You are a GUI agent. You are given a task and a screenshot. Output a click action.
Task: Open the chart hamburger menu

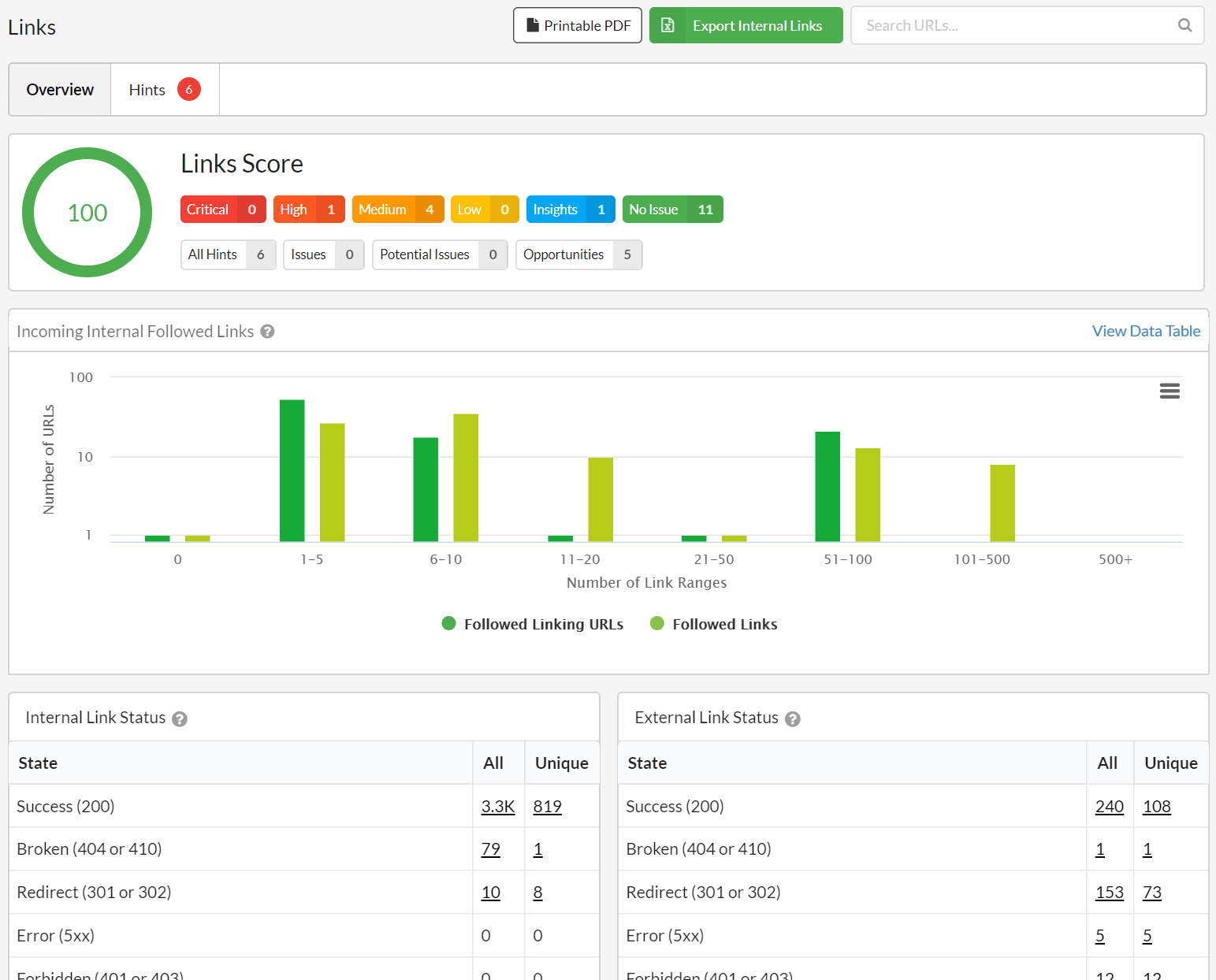click(x=1169, y=391)
